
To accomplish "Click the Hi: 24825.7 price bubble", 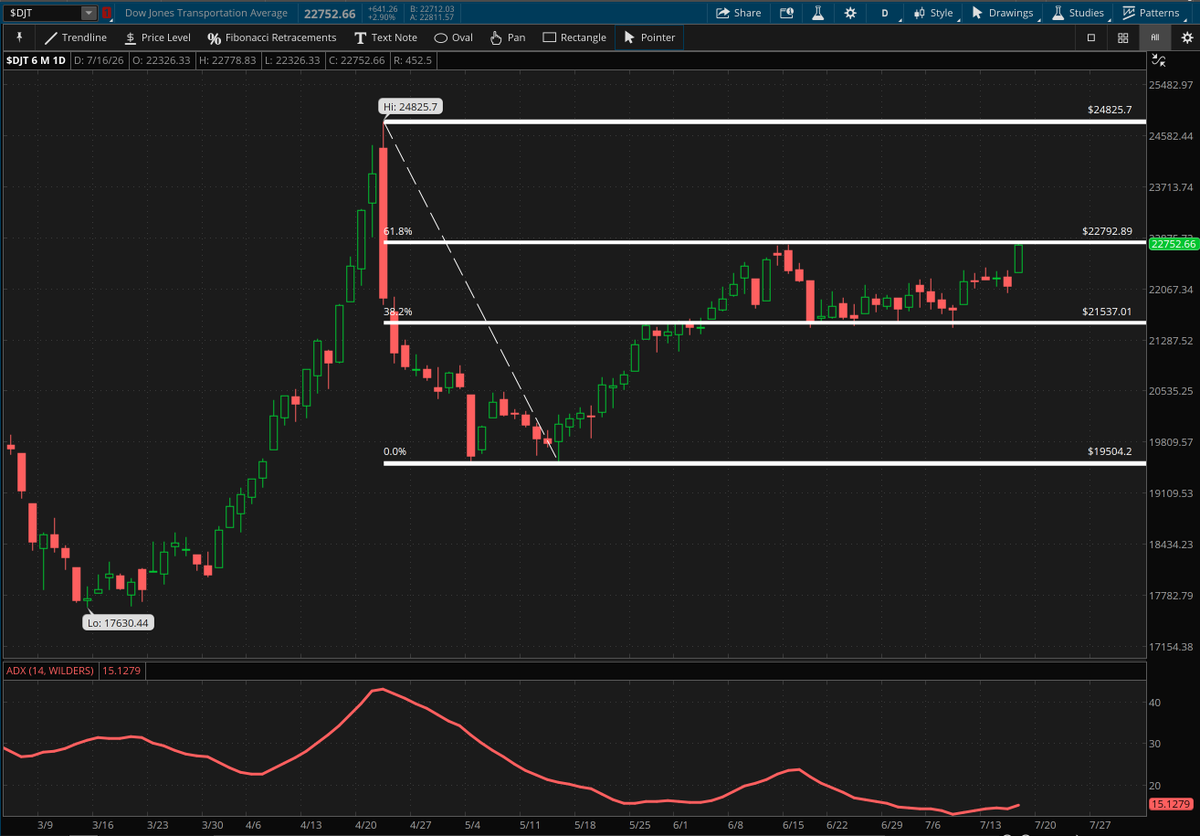I will coord(409,107).
